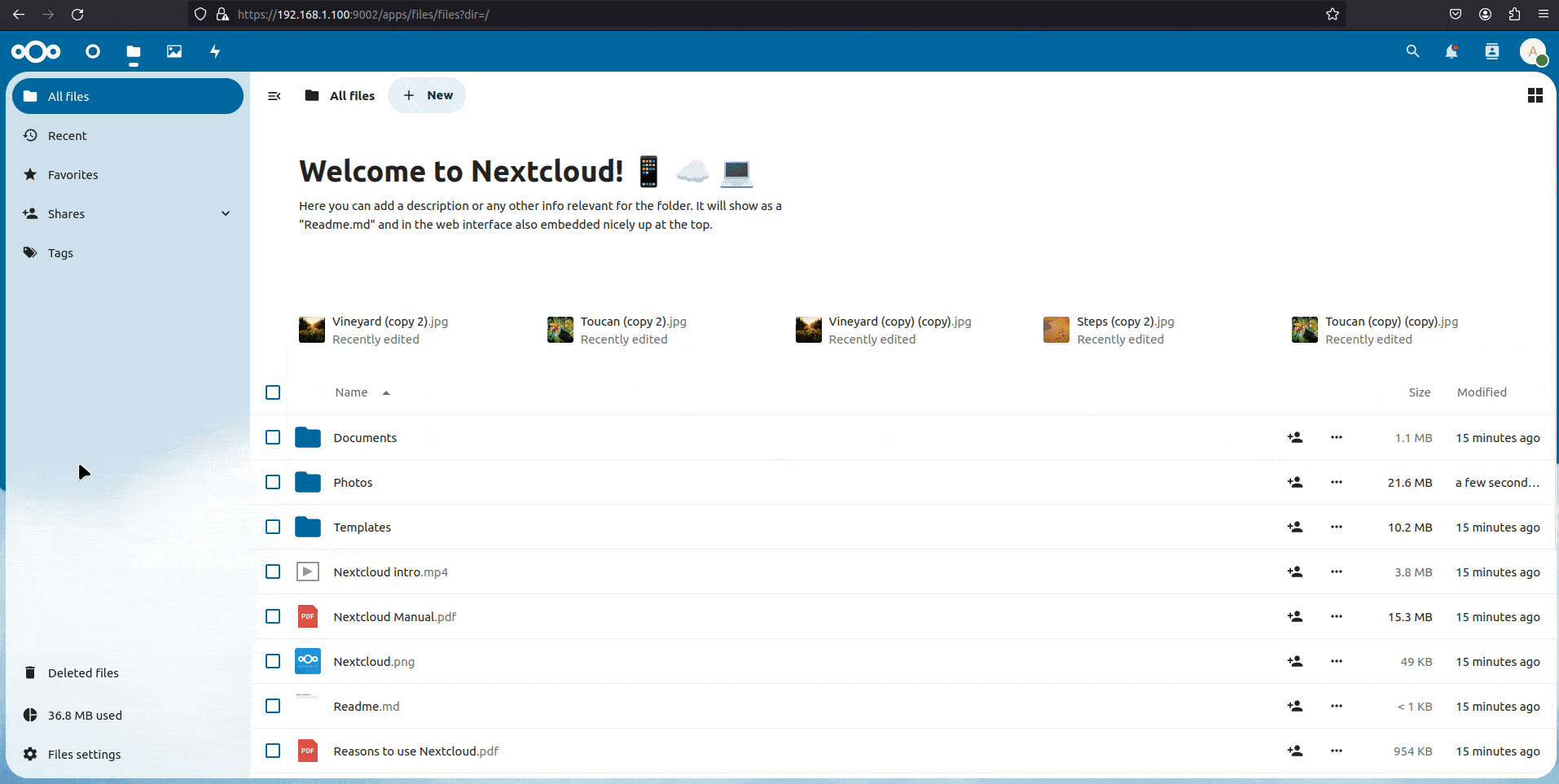Open the Photos app icon in header
The height and width of the screenshot is (784, 1559).
click(x=174, y=51)
